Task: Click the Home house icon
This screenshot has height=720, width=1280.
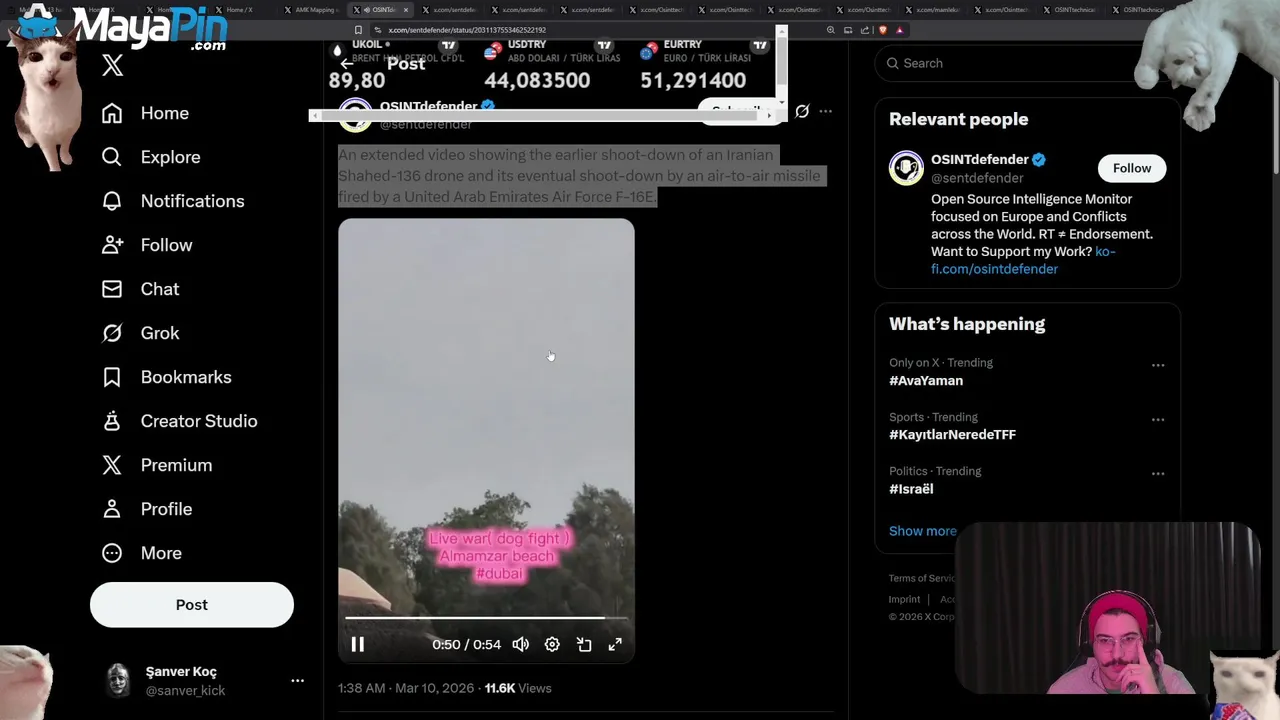Action: click(112, 113)
